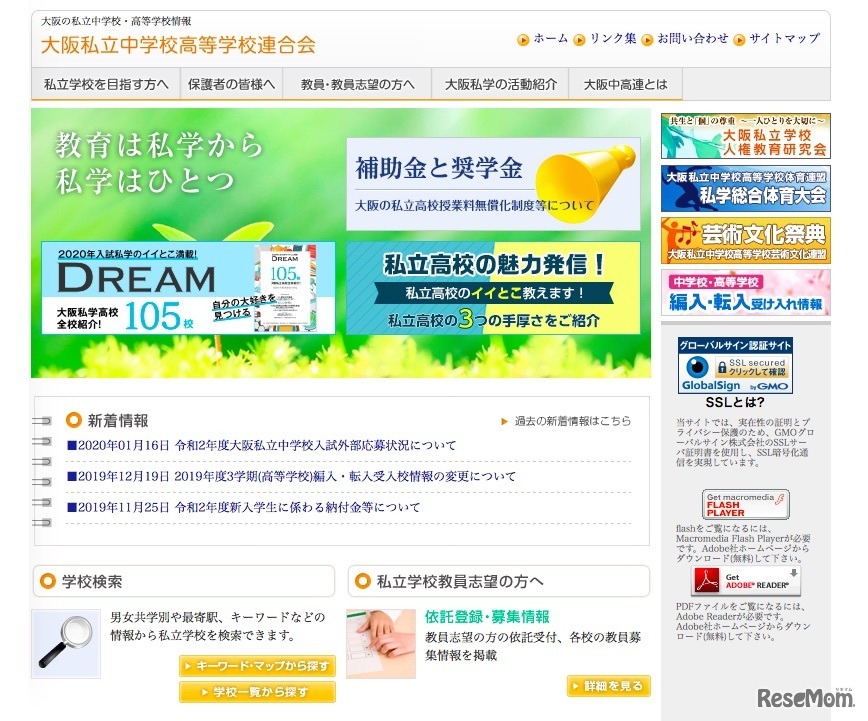The width and height of the screenshot is (868, 721).
Task: Click the orange arrow icon beside リンク集
Action: (580, 40)
